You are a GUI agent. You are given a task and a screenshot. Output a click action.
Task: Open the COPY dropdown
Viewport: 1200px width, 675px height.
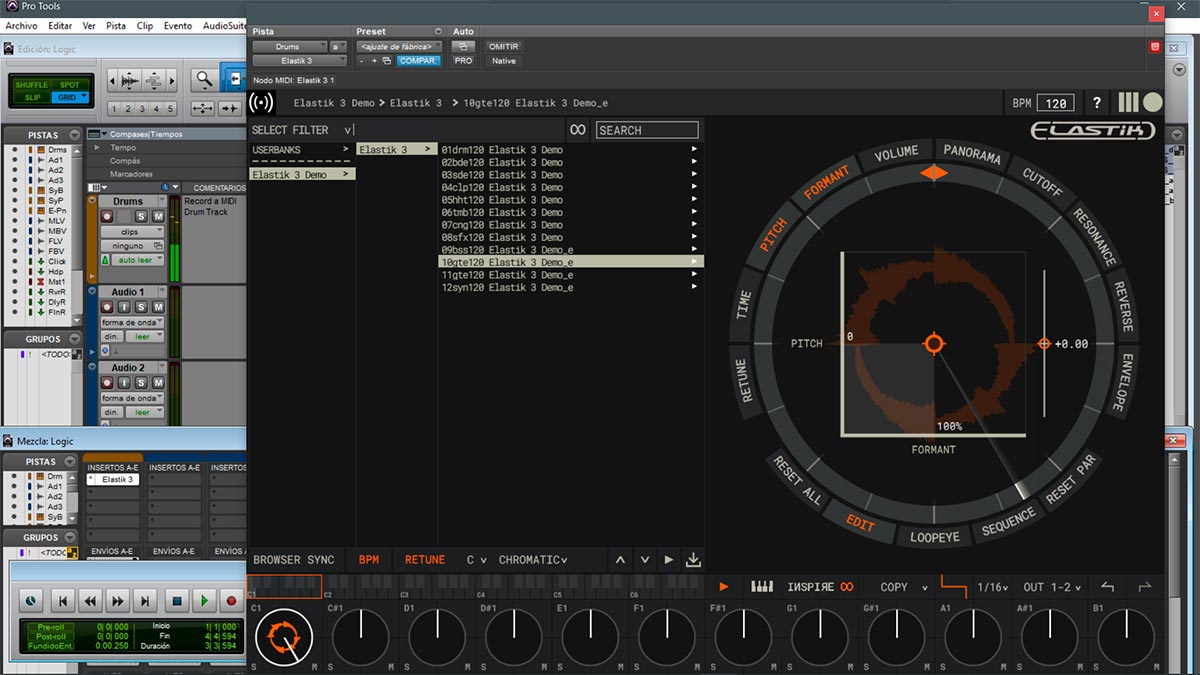904,587
